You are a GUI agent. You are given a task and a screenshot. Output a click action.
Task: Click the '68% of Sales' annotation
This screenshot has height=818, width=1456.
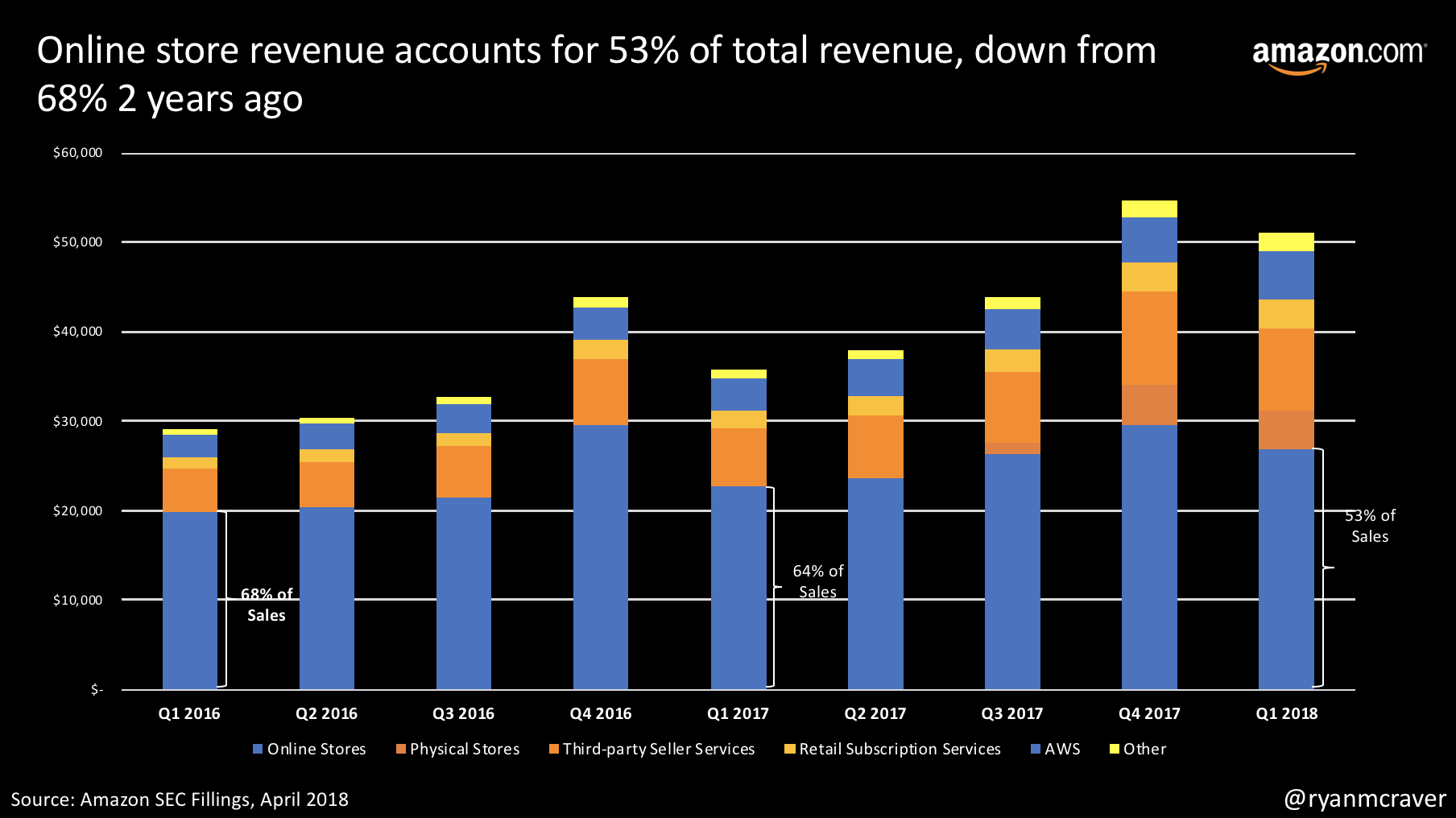click(x=267, y=605)
